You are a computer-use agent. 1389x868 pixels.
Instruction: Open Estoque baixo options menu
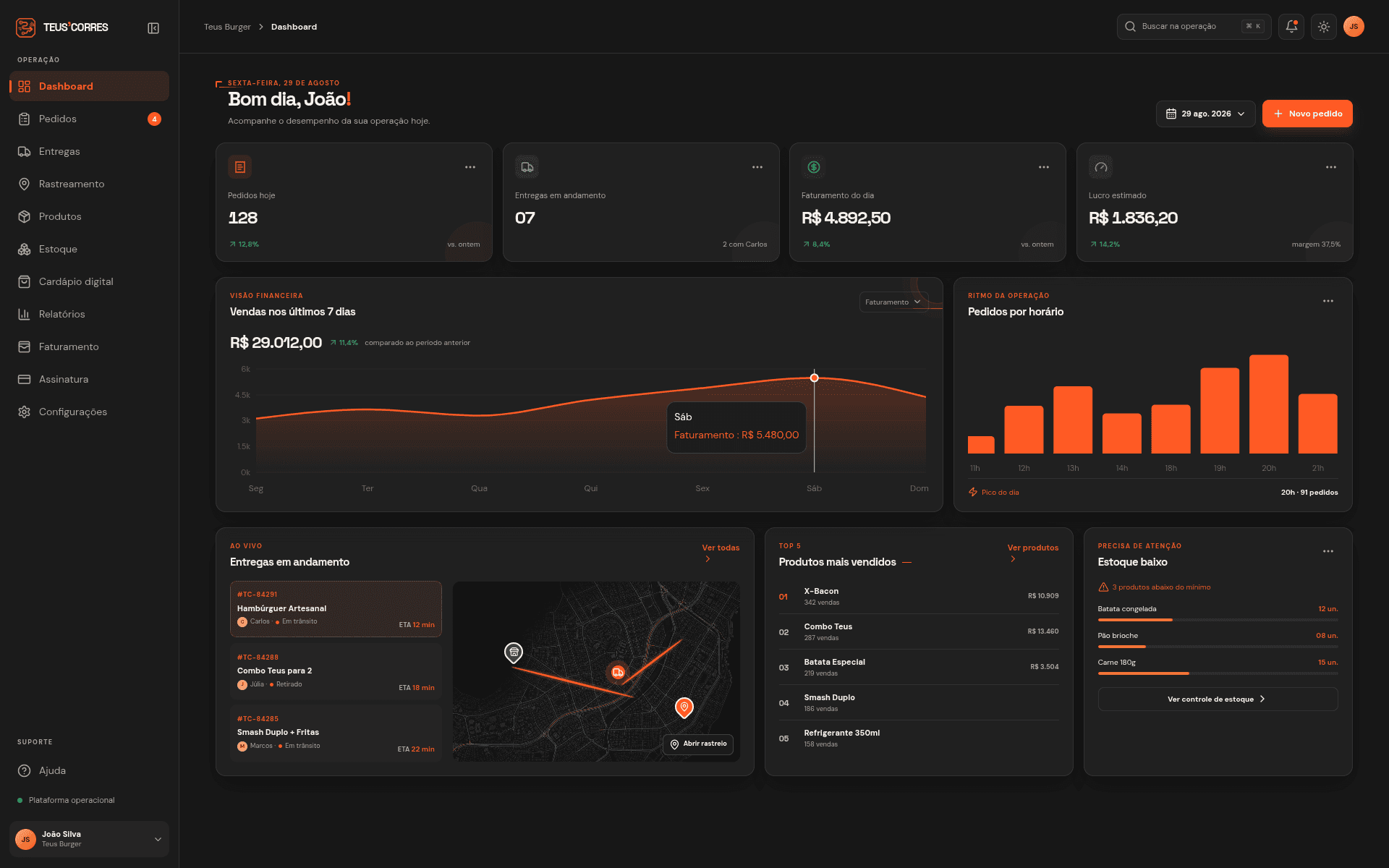pos(1328,551)
